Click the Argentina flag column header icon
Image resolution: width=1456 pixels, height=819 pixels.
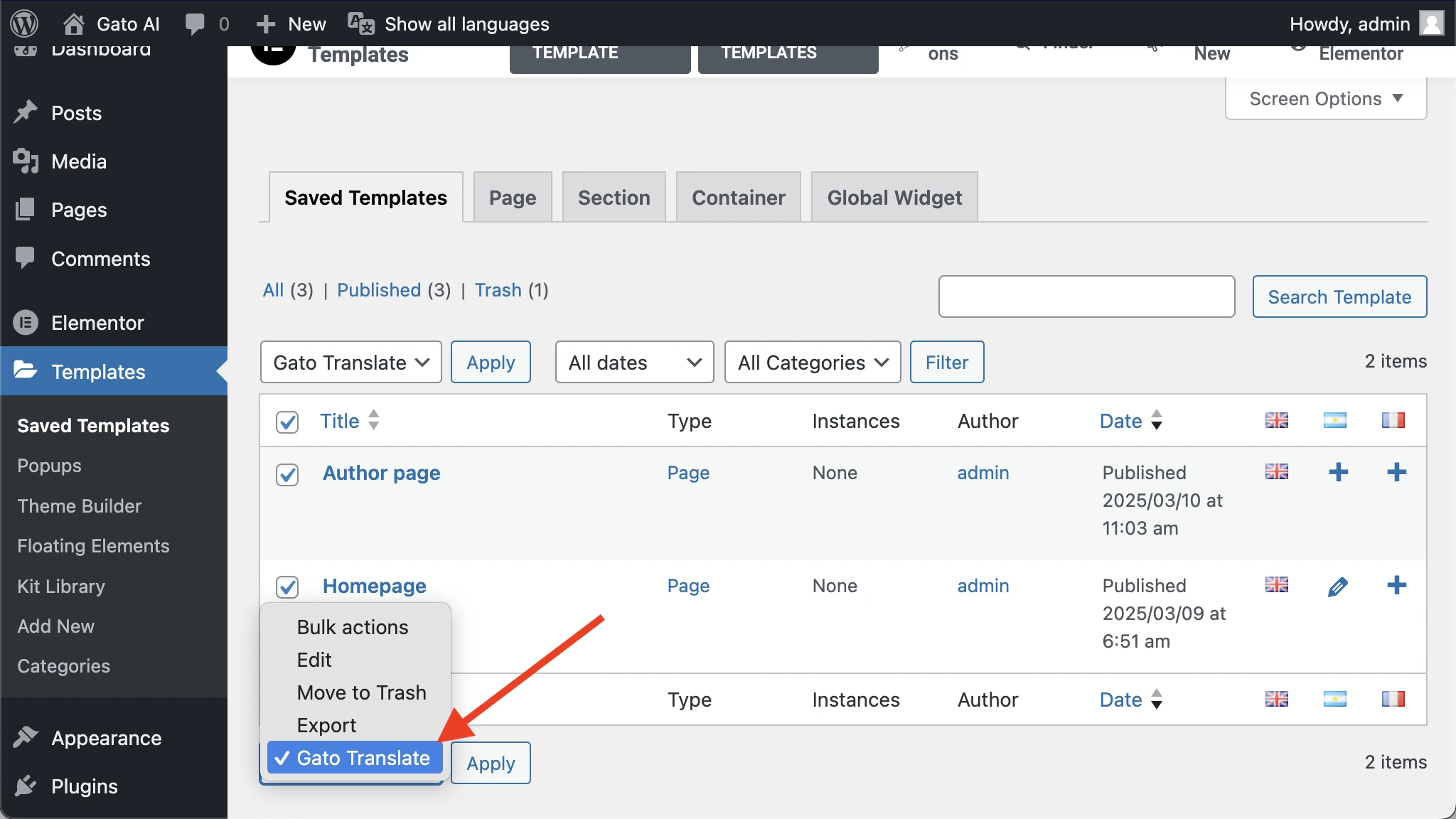(x=1334, y=420)
